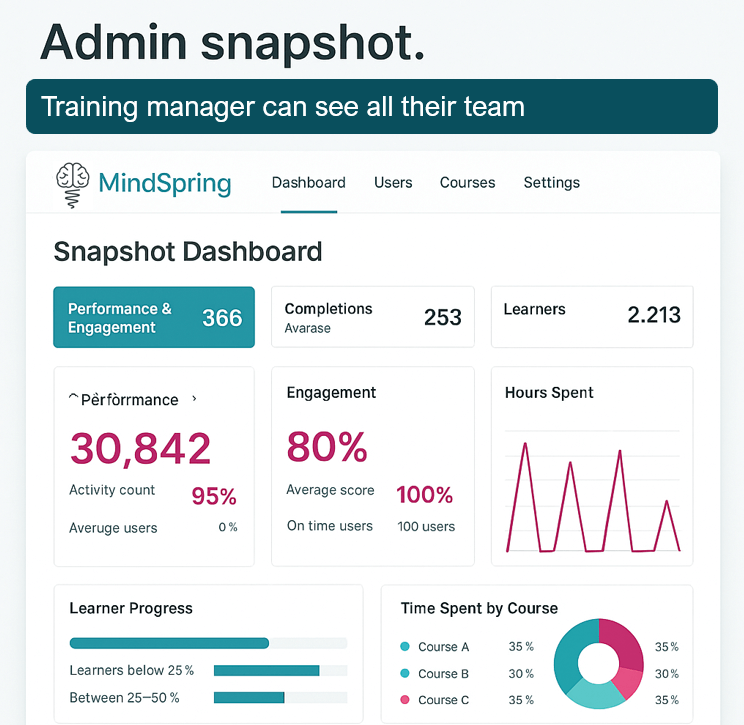Click the Course C pink legend dot
Viewport: 744px width, 725px height.
(405, 700)
